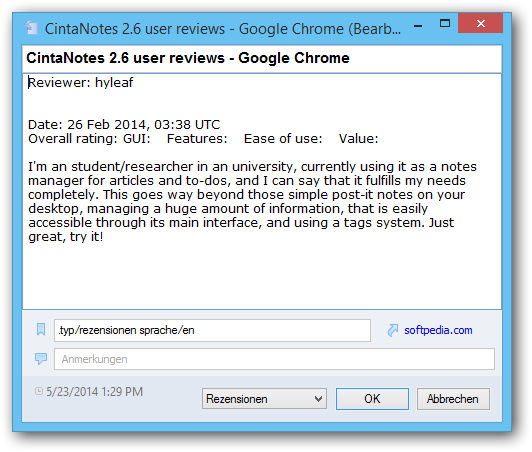Image resolution: width=532 pixels, height=452 pixels.
Task: Confirm the note with OK
Action: tap(372, 399)
